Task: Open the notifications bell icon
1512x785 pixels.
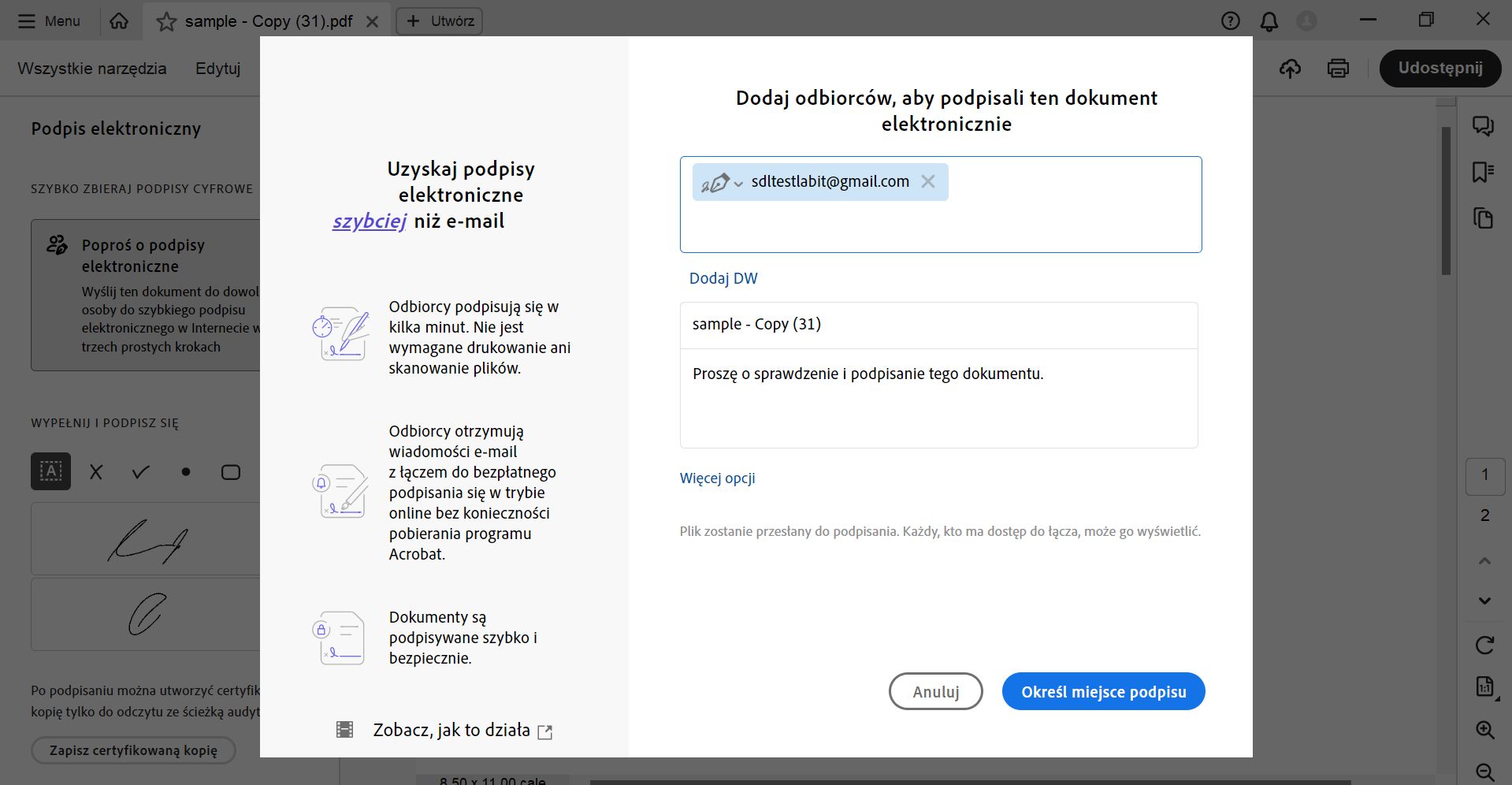Action: pyautogui.click(x=1269, y=21)
